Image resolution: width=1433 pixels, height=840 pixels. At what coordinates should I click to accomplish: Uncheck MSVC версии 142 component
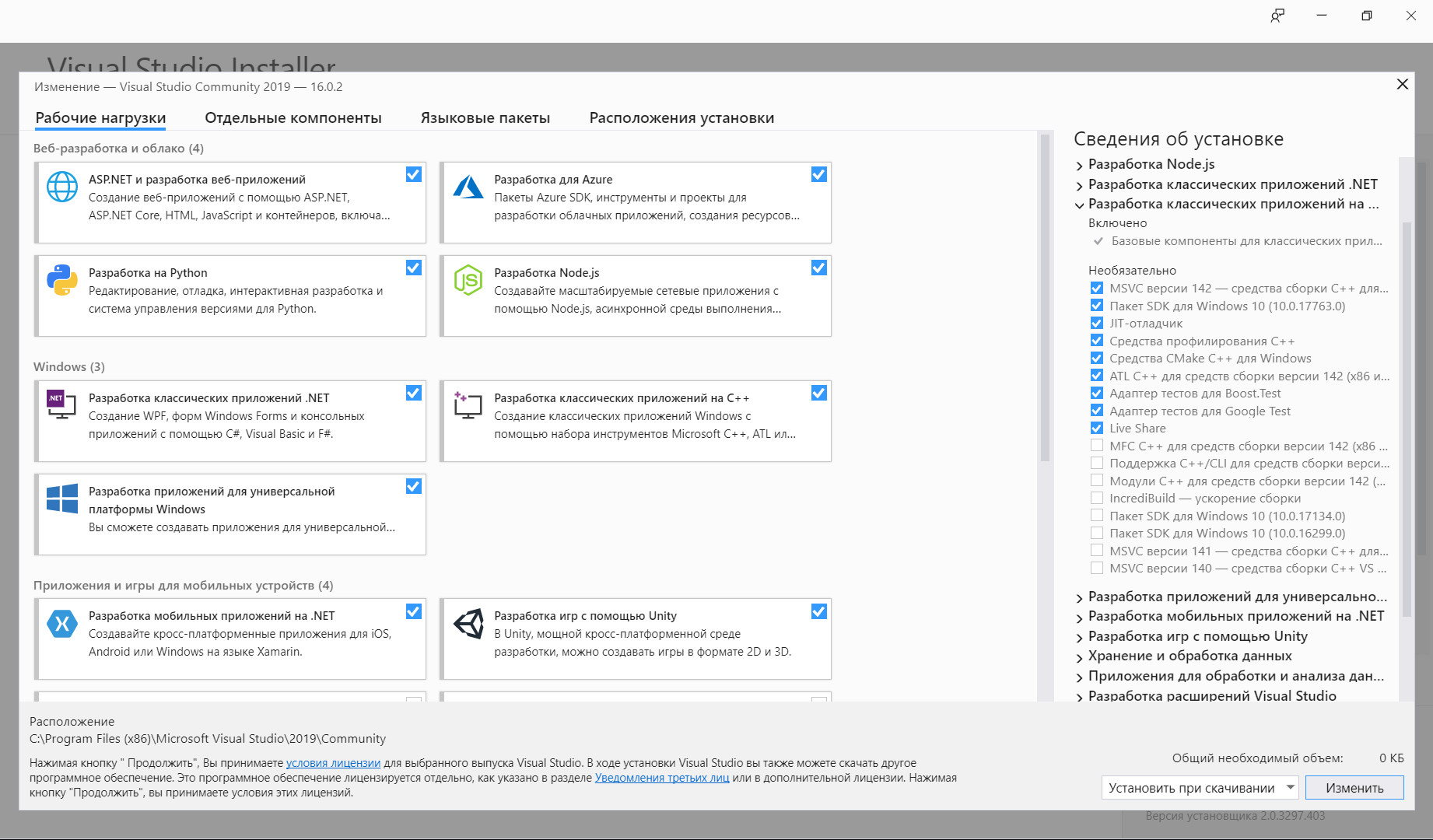(1097, 288)
